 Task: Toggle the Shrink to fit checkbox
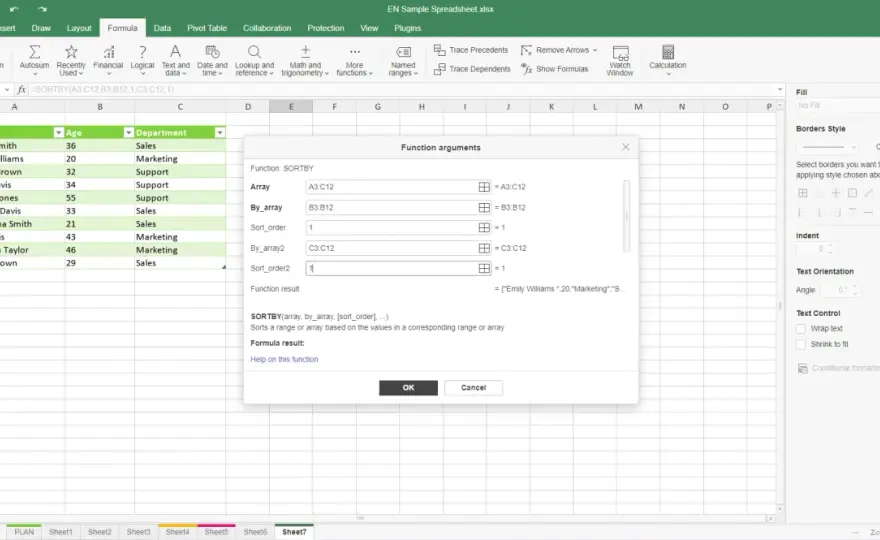(801, 344)
